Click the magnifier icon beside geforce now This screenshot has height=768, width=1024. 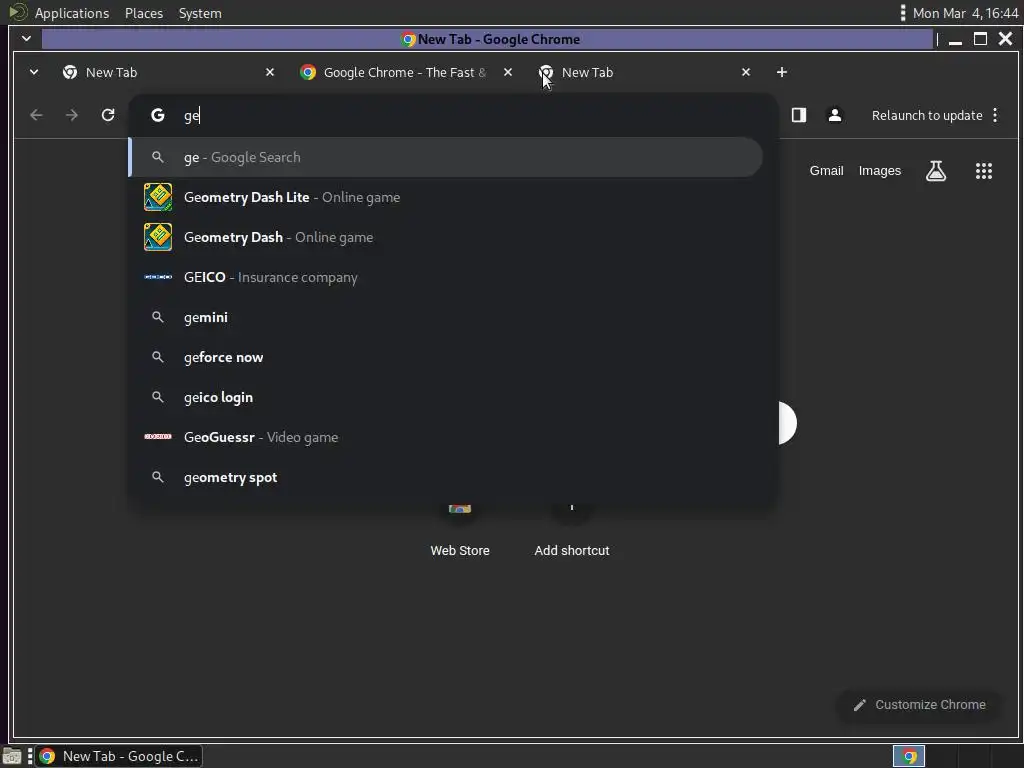pyautogui.click(x=157, y=357)
